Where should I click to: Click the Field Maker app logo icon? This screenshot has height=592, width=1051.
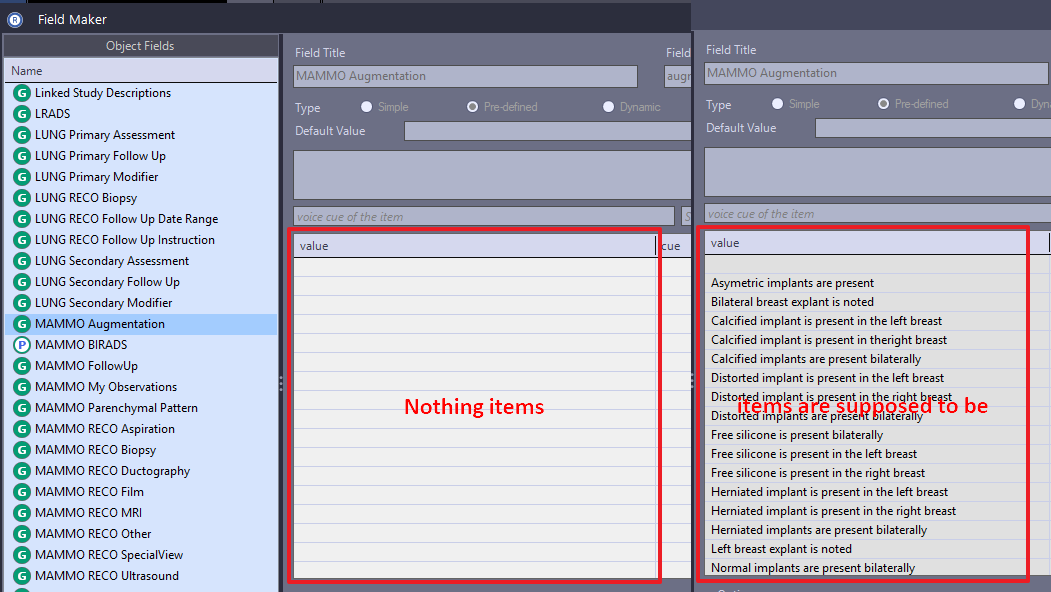(15, 19)
